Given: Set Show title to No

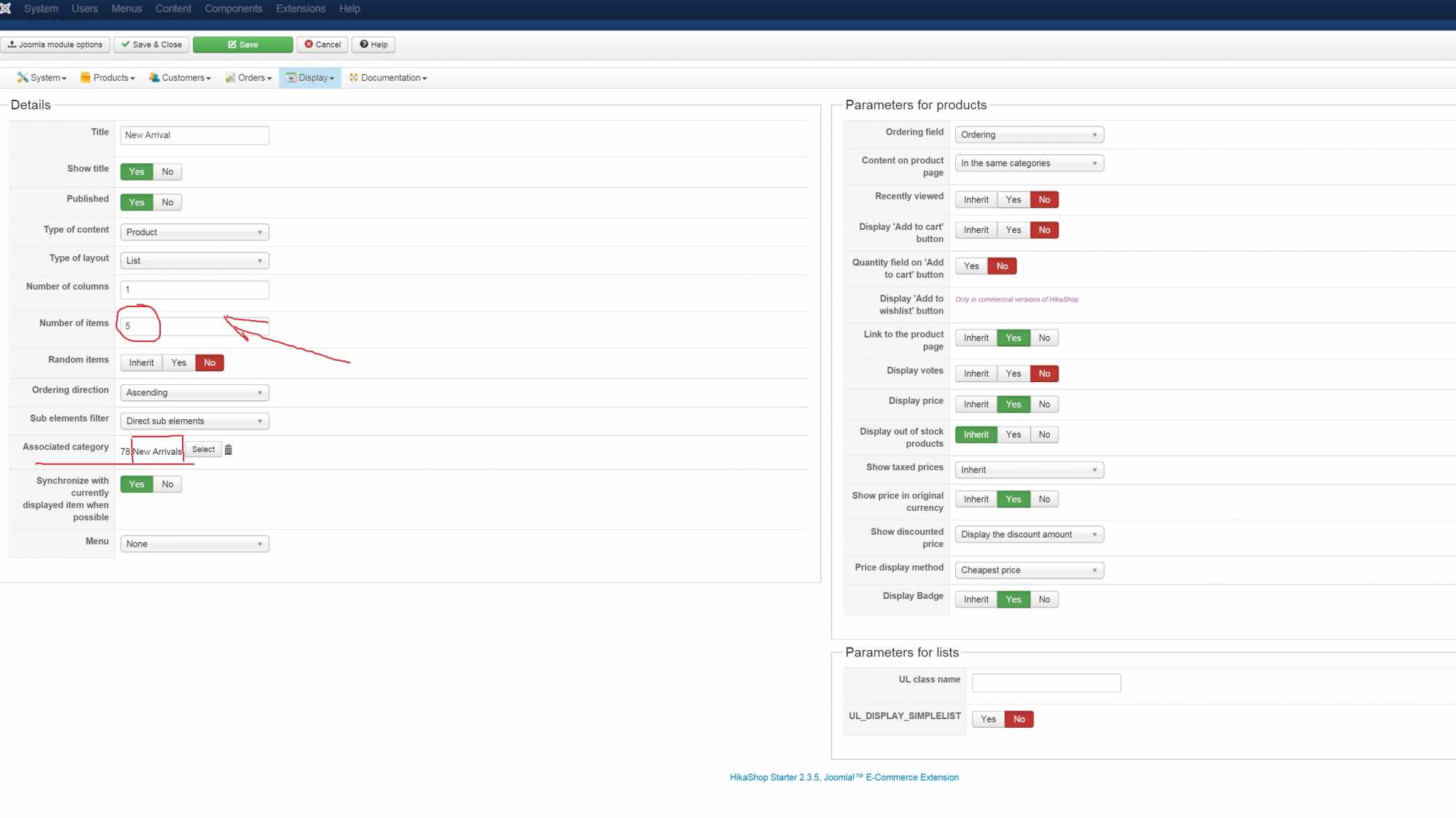Looking at the screenshot, I should click(x=167, y=172).
